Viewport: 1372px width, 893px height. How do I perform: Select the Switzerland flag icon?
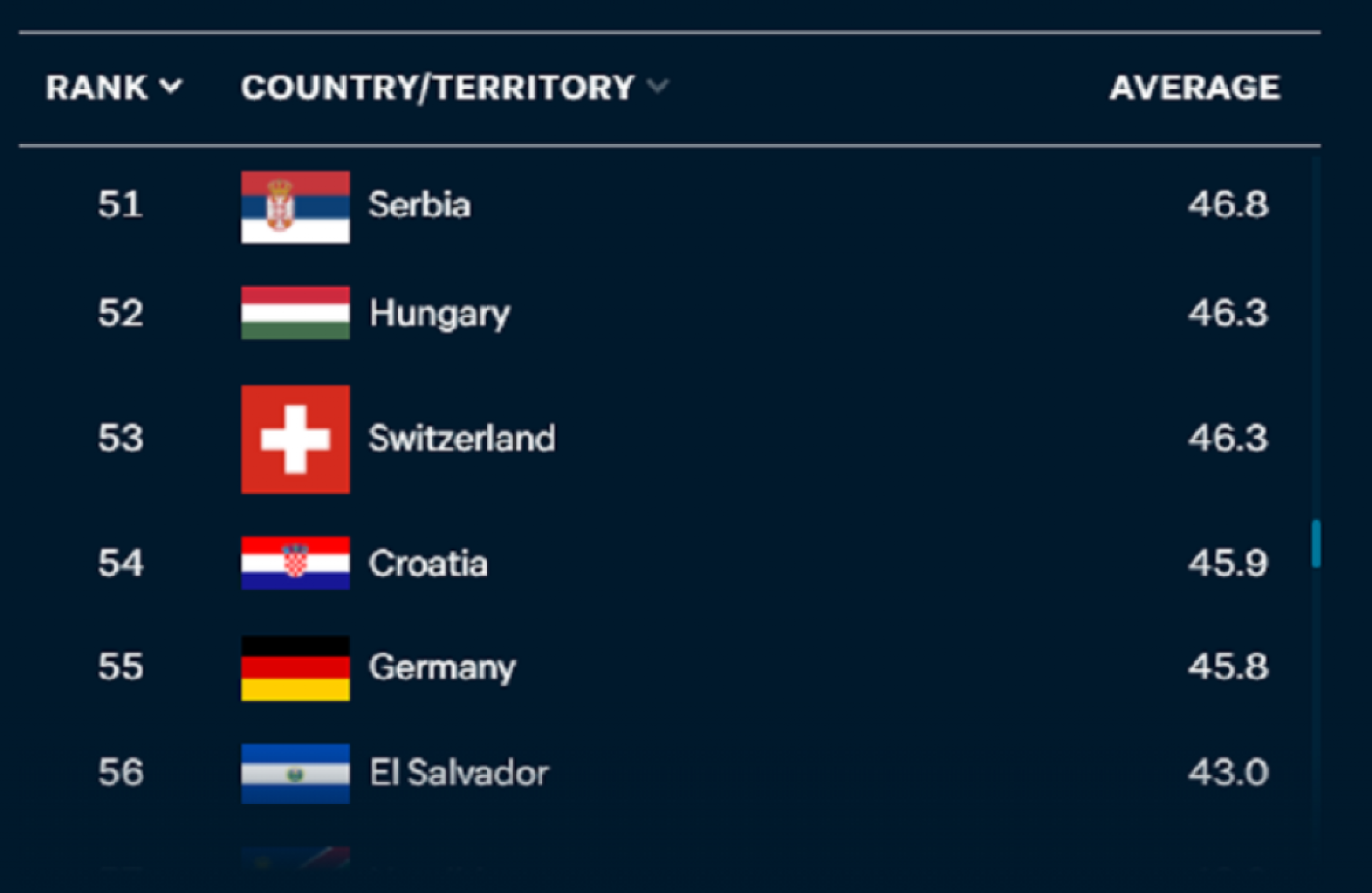tap(295, 439)
